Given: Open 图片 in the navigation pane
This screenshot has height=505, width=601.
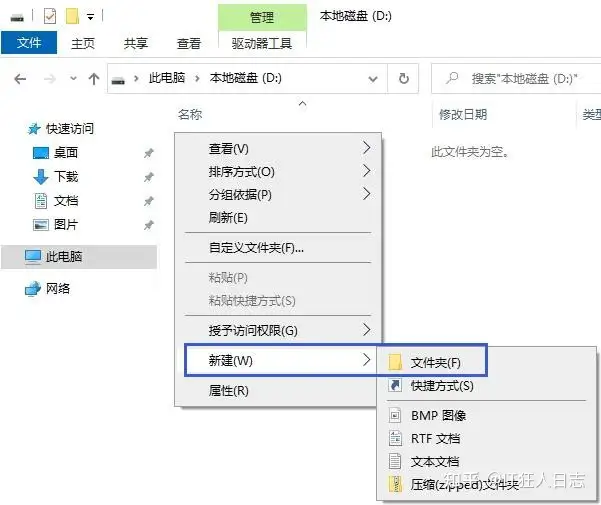Looking at the screenshot, I should pos(56,225).
